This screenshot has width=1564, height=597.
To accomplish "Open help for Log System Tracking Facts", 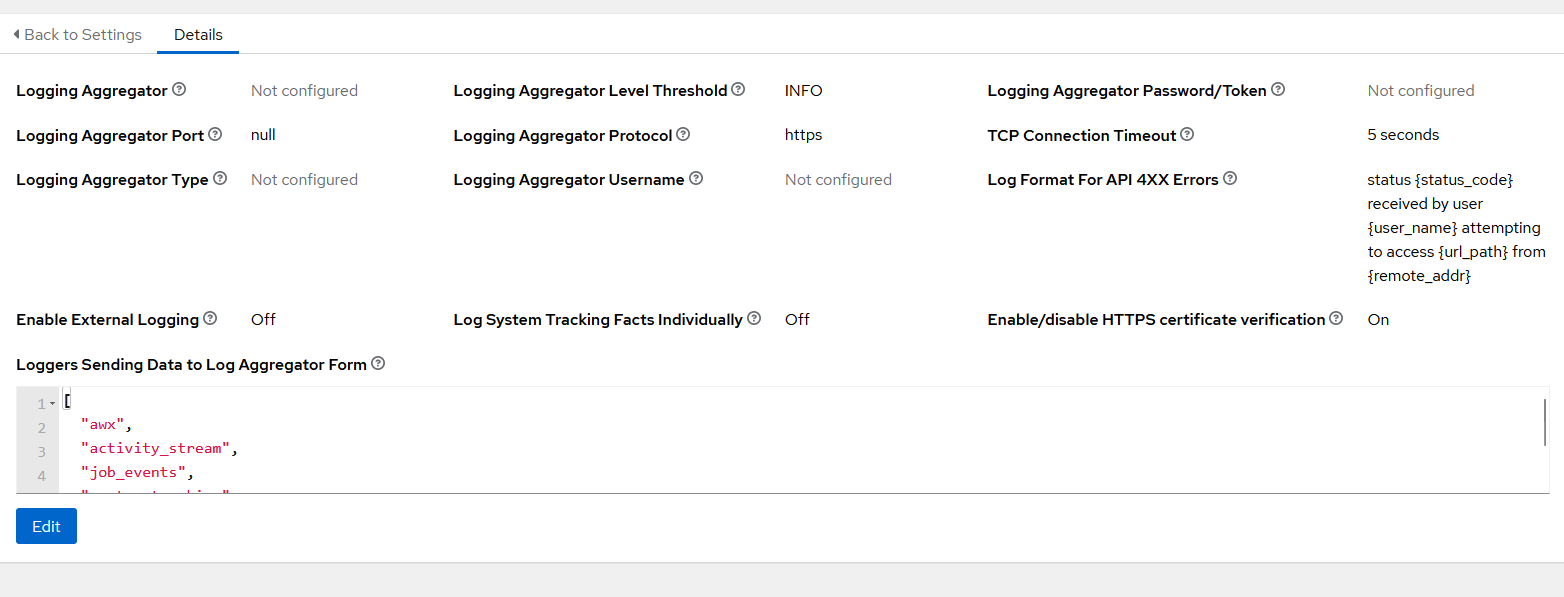I will point(754,319).
